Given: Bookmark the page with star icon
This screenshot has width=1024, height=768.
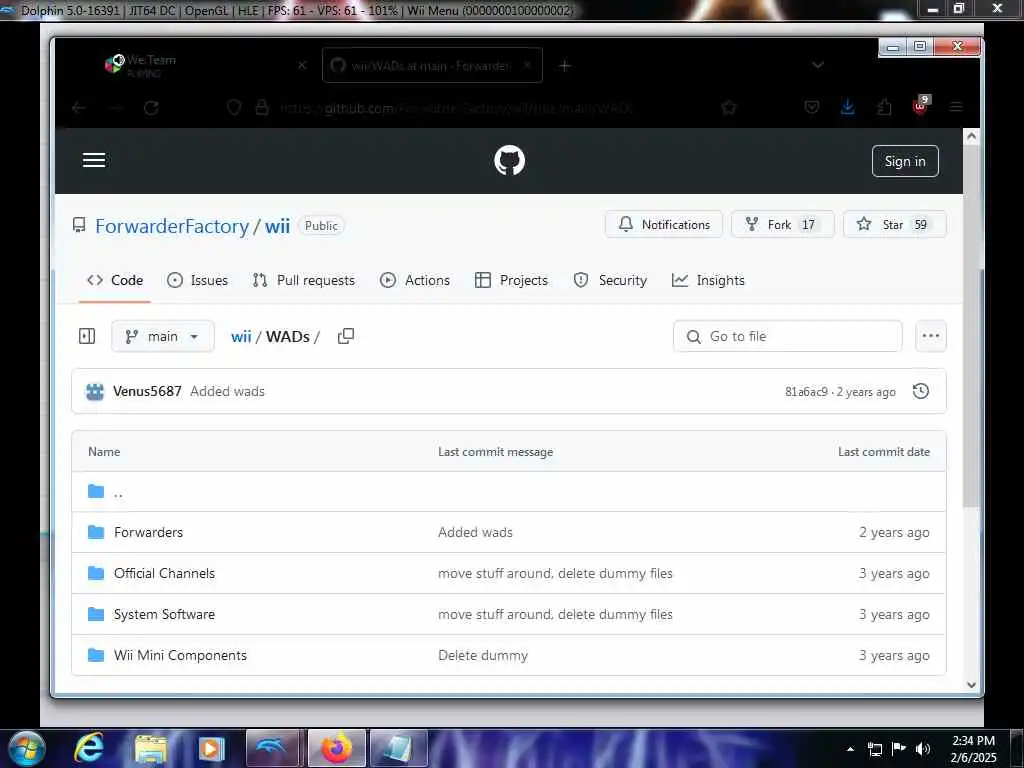Looking at the screenshot, I should (x=729, y=108).
